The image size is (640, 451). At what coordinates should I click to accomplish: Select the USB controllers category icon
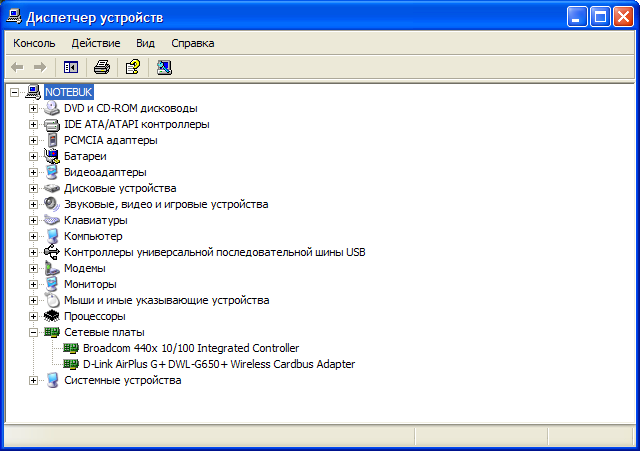click(x=52, y=252)
